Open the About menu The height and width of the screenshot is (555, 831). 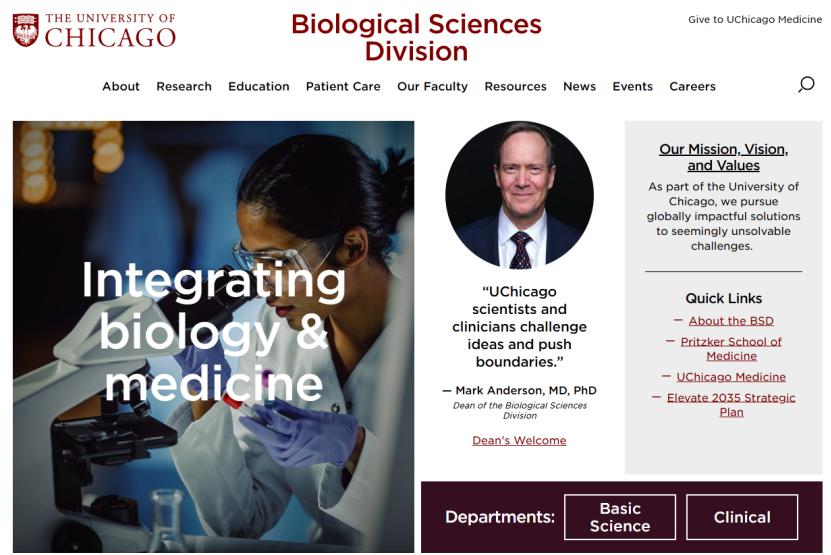click(x=121, y=86)
